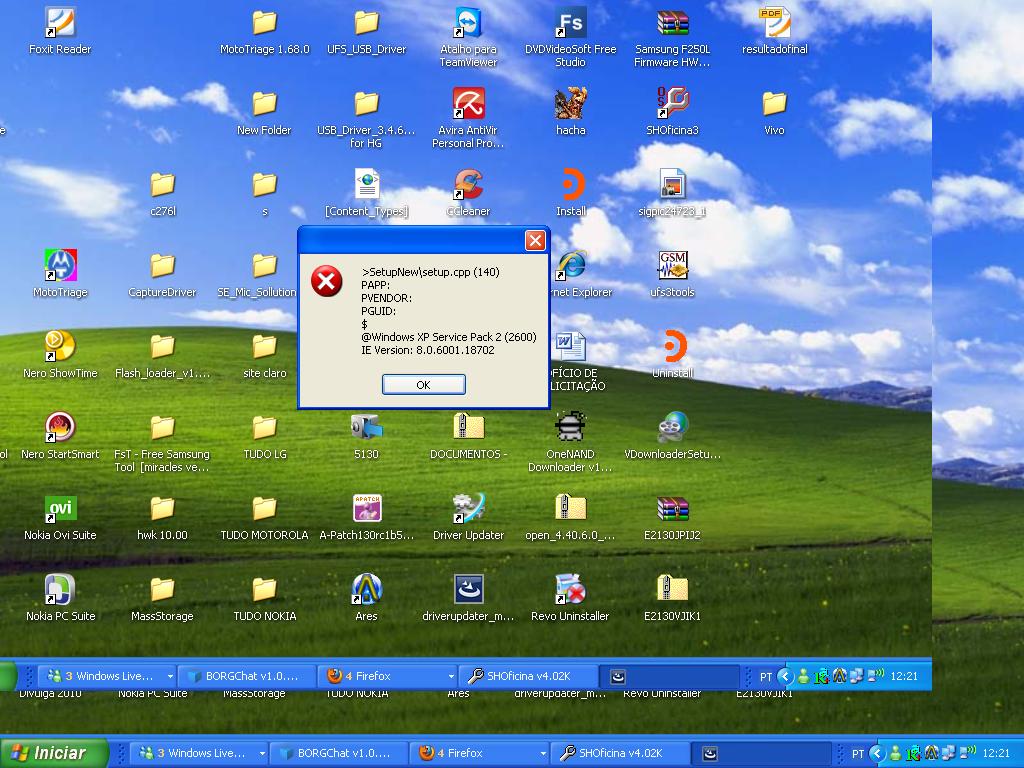
Task: Switch to SHOficina v4.02K on the Iniciar taskbar
Action: point(620,753)
